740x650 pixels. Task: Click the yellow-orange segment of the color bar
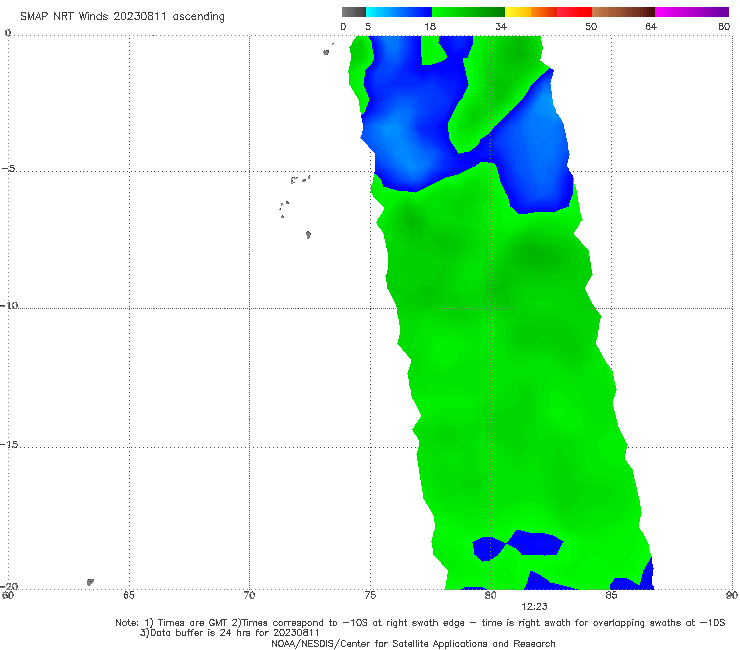pos(531,12)
